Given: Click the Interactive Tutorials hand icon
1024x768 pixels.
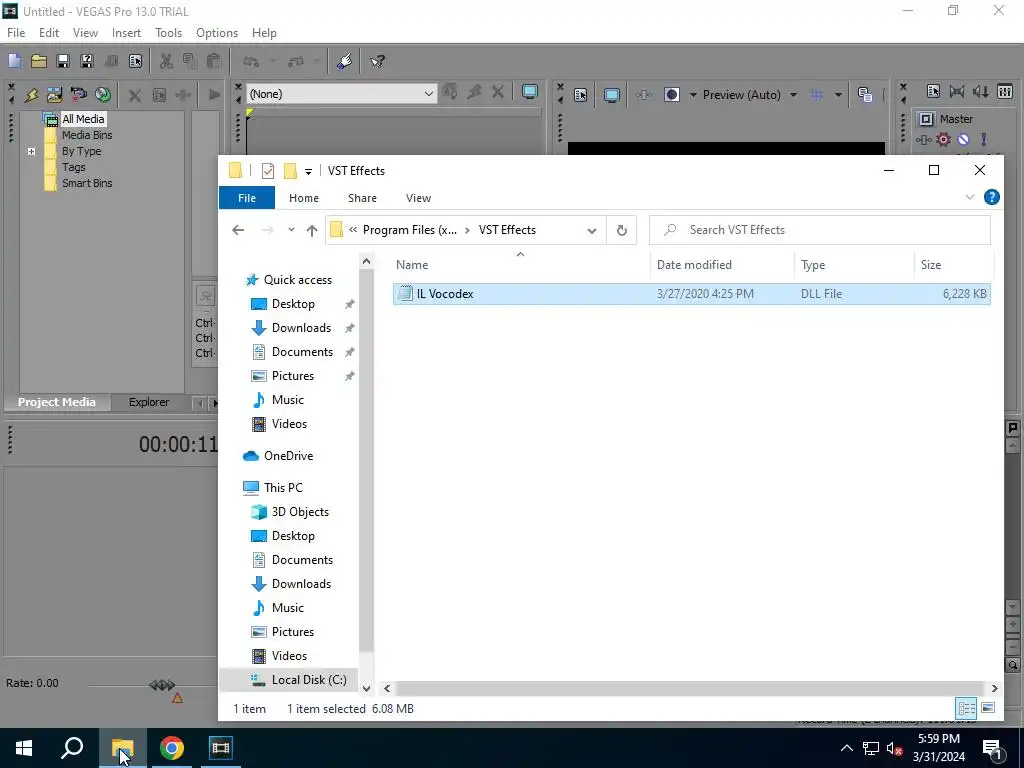Looking at the screenshot, I should click(x=344, y=61).
